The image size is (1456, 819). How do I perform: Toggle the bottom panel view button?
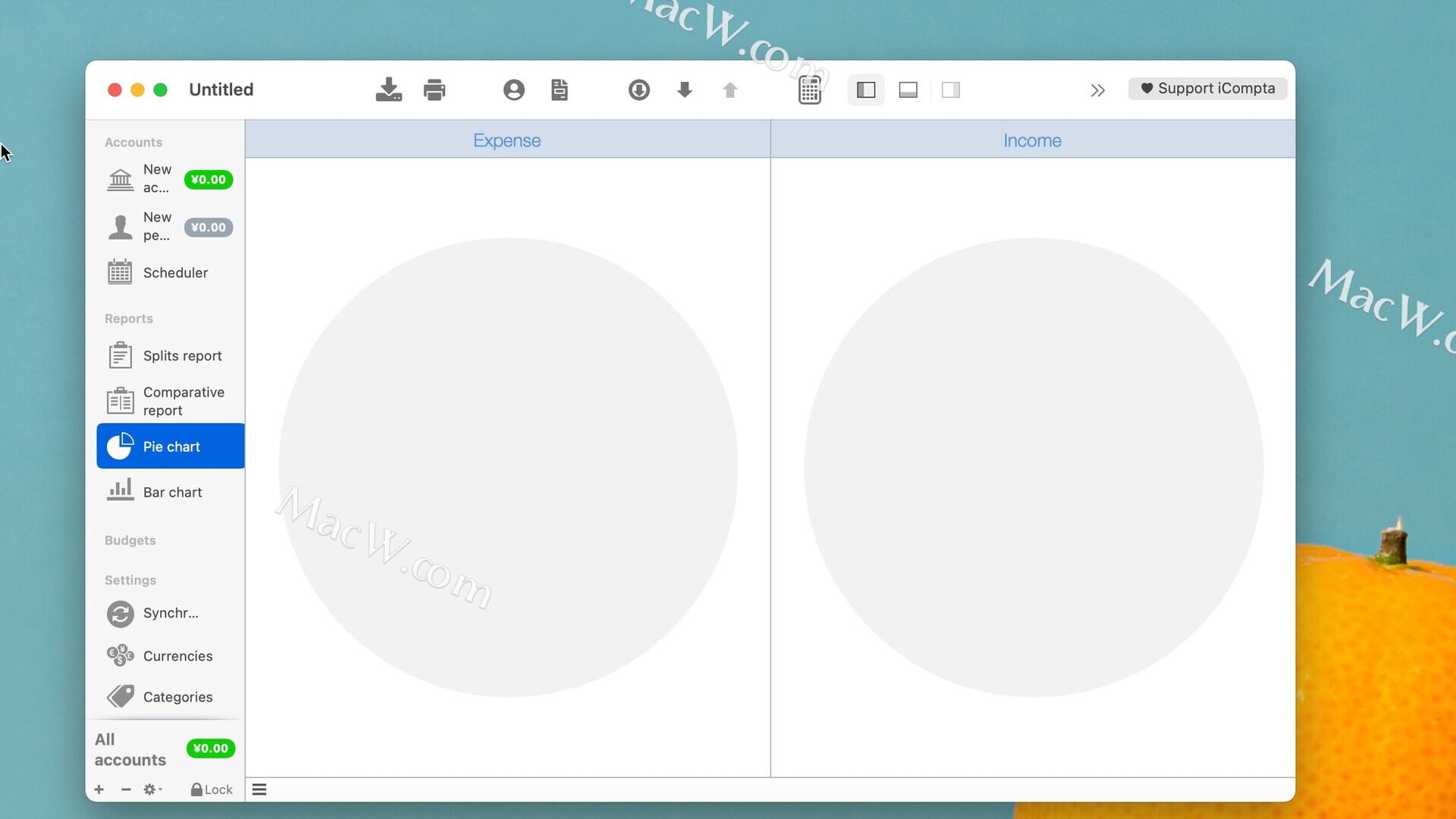908,89
